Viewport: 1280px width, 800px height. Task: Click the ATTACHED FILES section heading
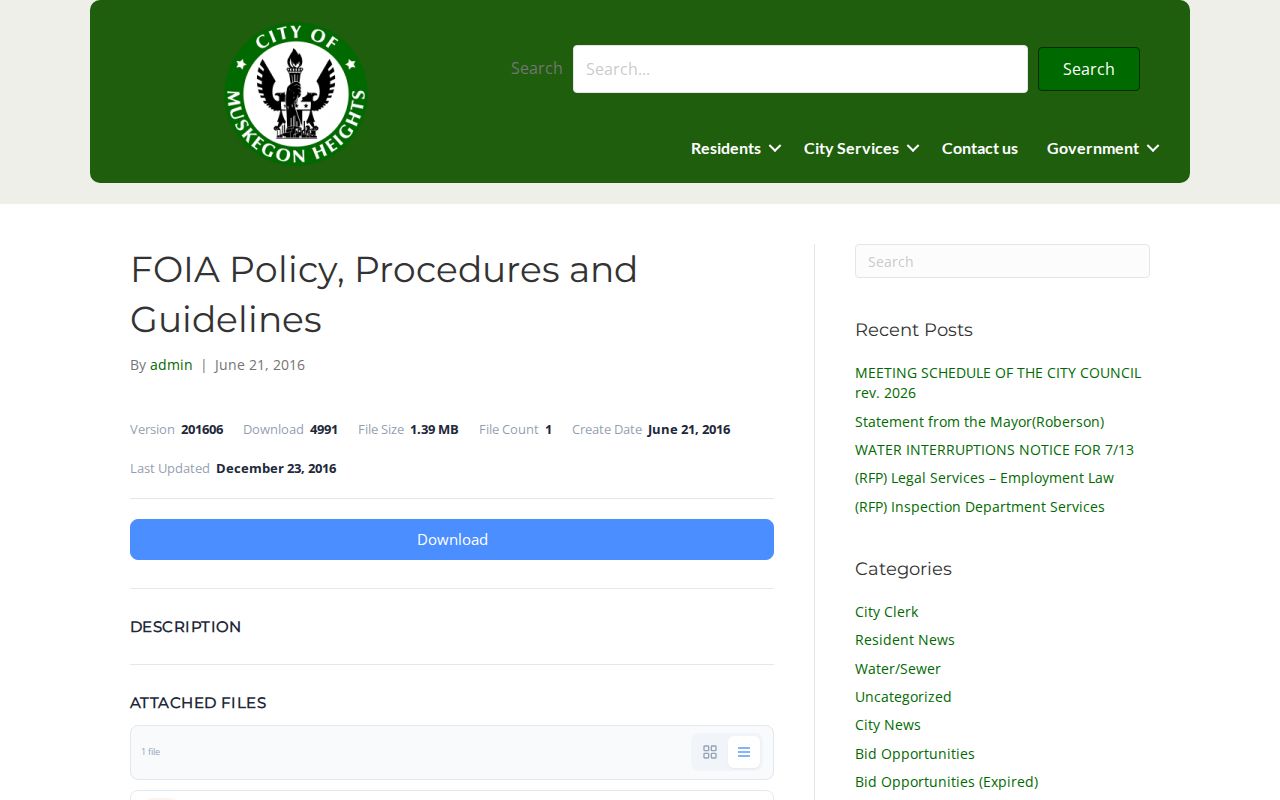point(198,703)
